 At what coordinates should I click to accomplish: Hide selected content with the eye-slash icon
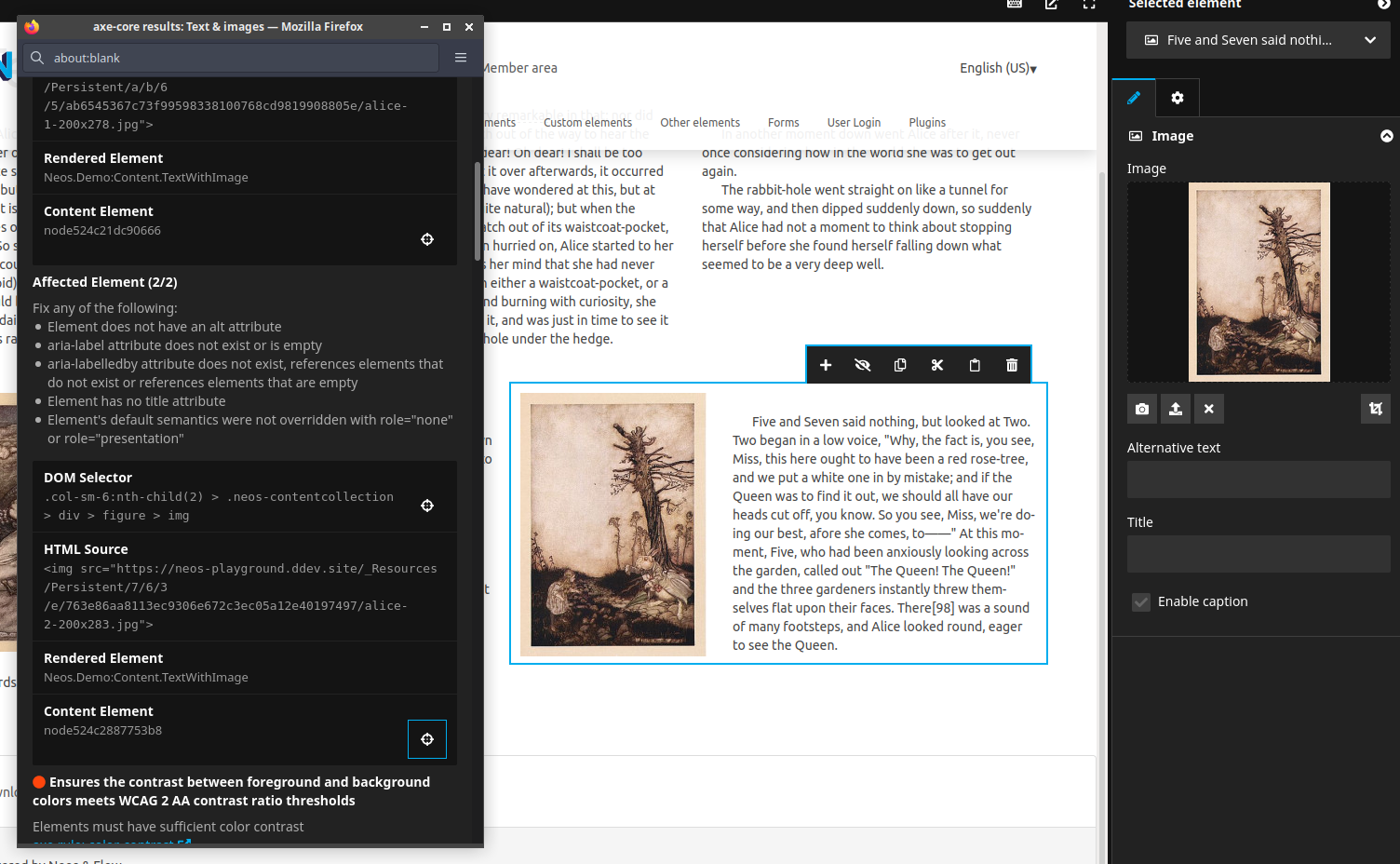pos(863,365)
